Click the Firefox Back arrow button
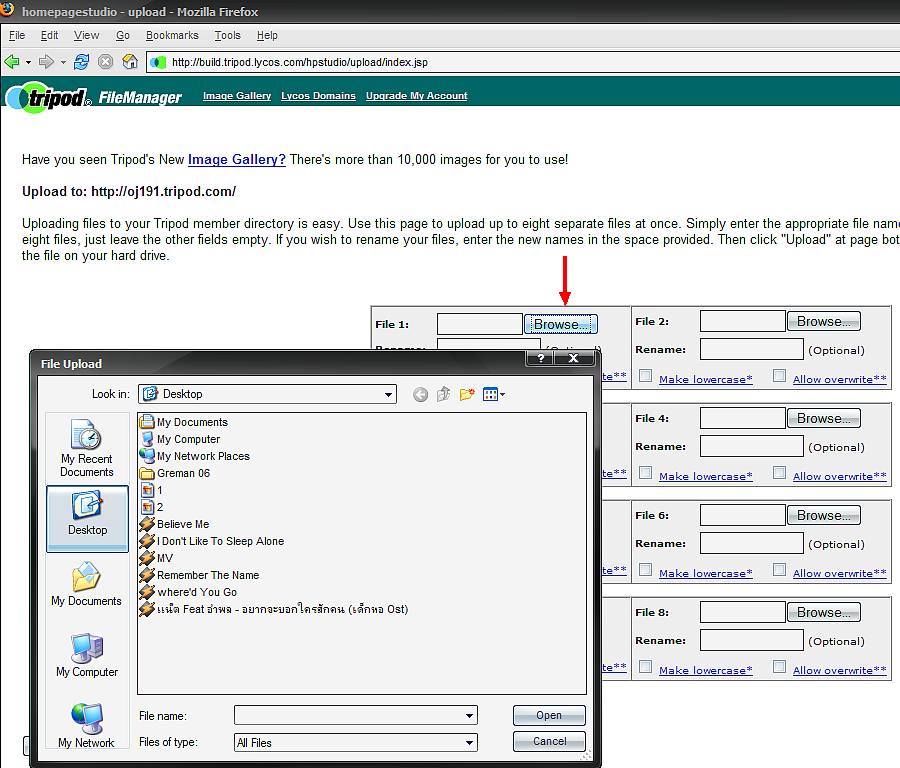 click(11, 61)
